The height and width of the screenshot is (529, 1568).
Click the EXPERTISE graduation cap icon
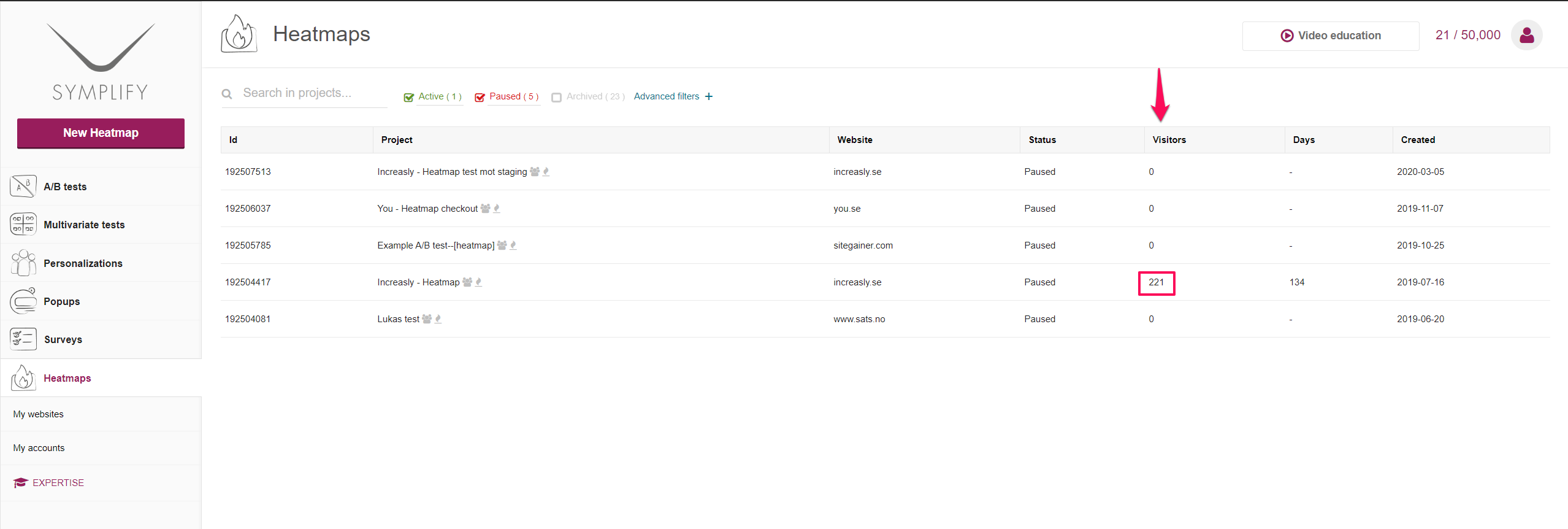pos(21,482)
